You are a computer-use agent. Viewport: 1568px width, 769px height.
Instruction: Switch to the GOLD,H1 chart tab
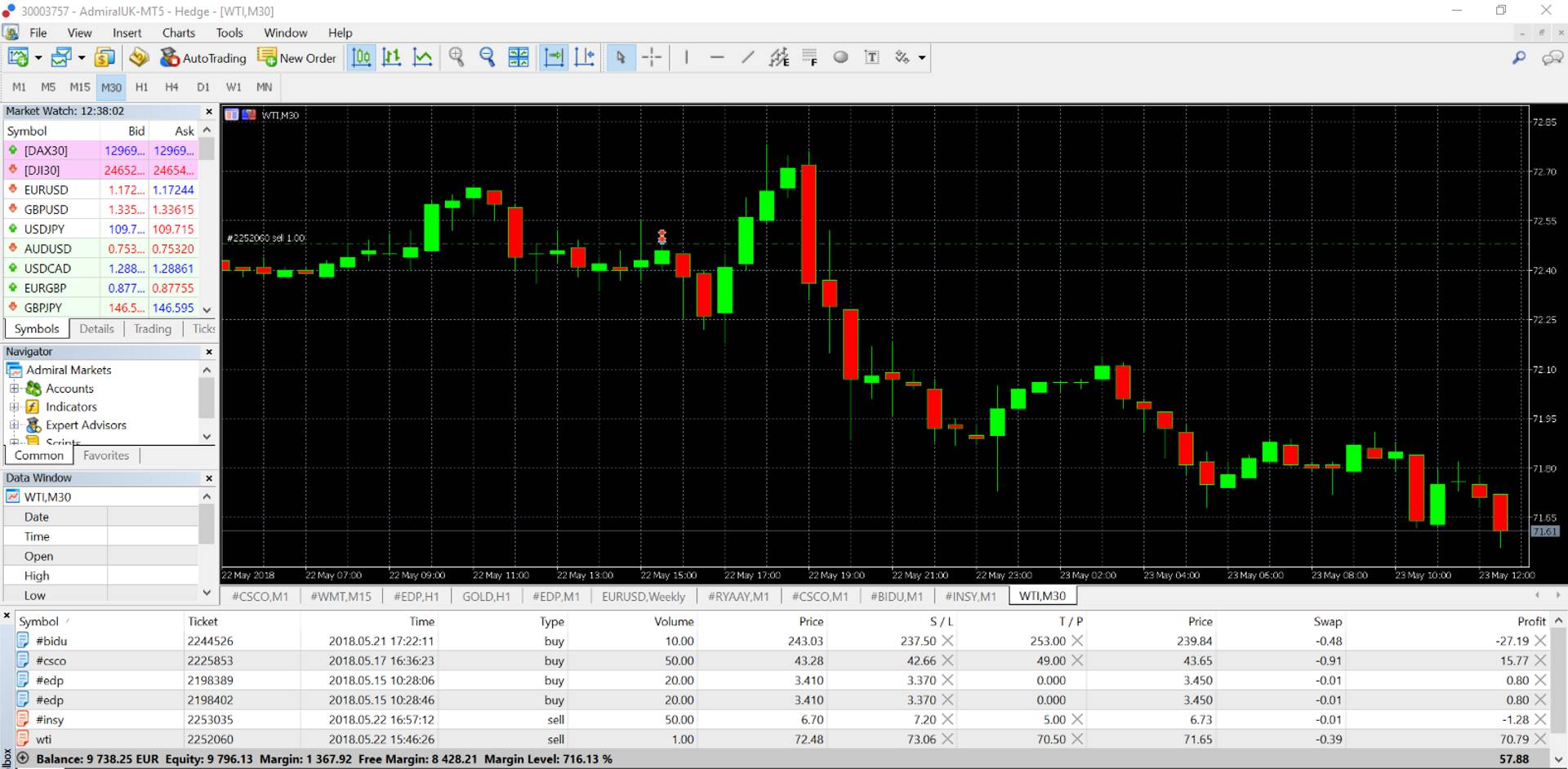click(x=486, y=596)
